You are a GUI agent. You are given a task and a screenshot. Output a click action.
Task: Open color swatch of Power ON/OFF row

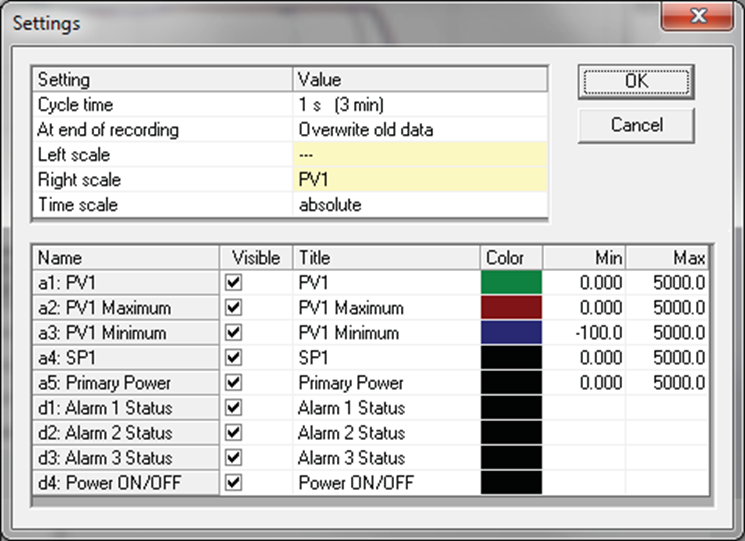(x=511, y=483)
